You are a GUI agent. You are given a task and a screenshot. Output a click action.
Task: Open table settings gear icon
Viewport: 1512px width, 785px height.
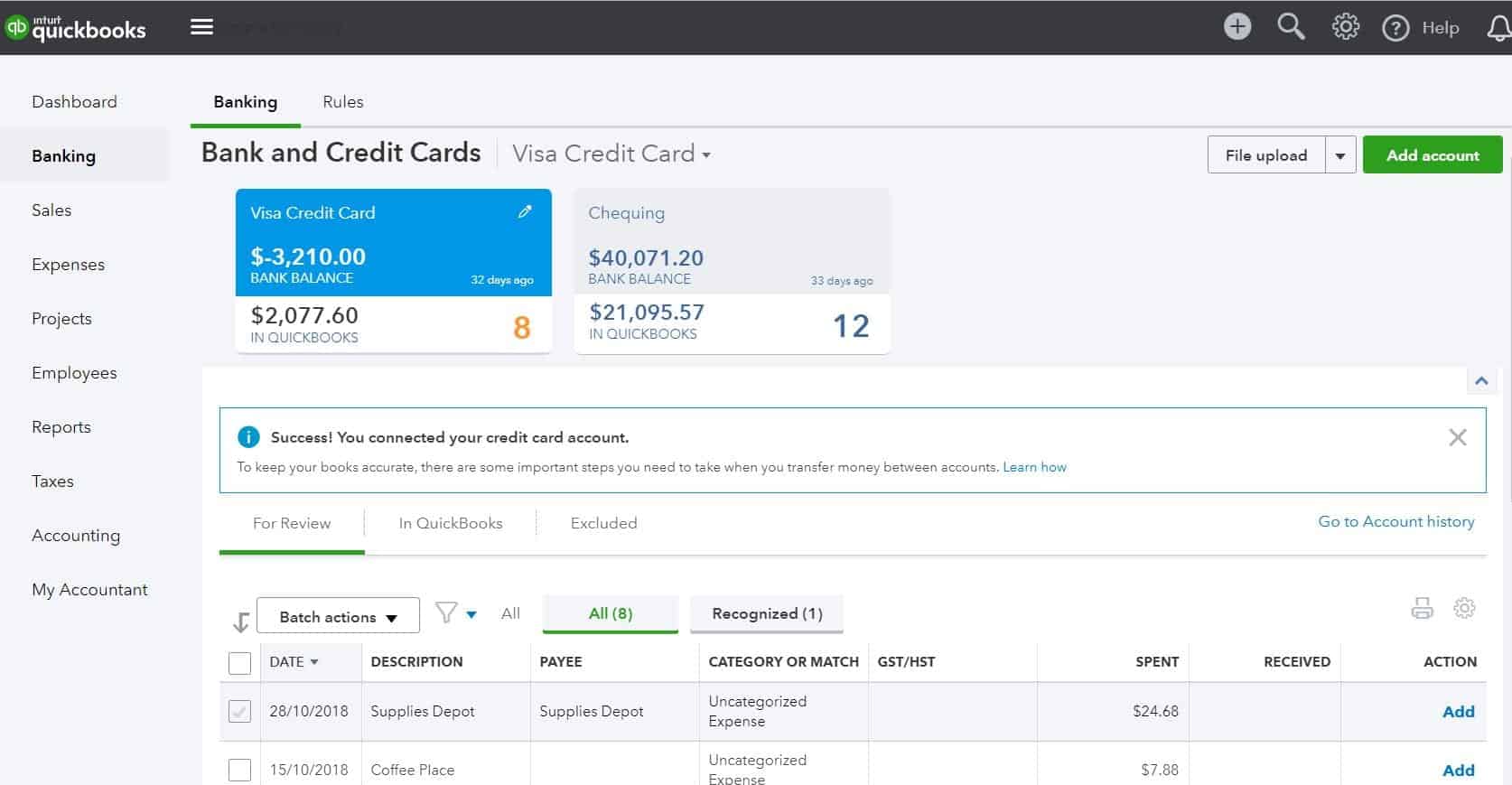click(x=1464, y=608)
